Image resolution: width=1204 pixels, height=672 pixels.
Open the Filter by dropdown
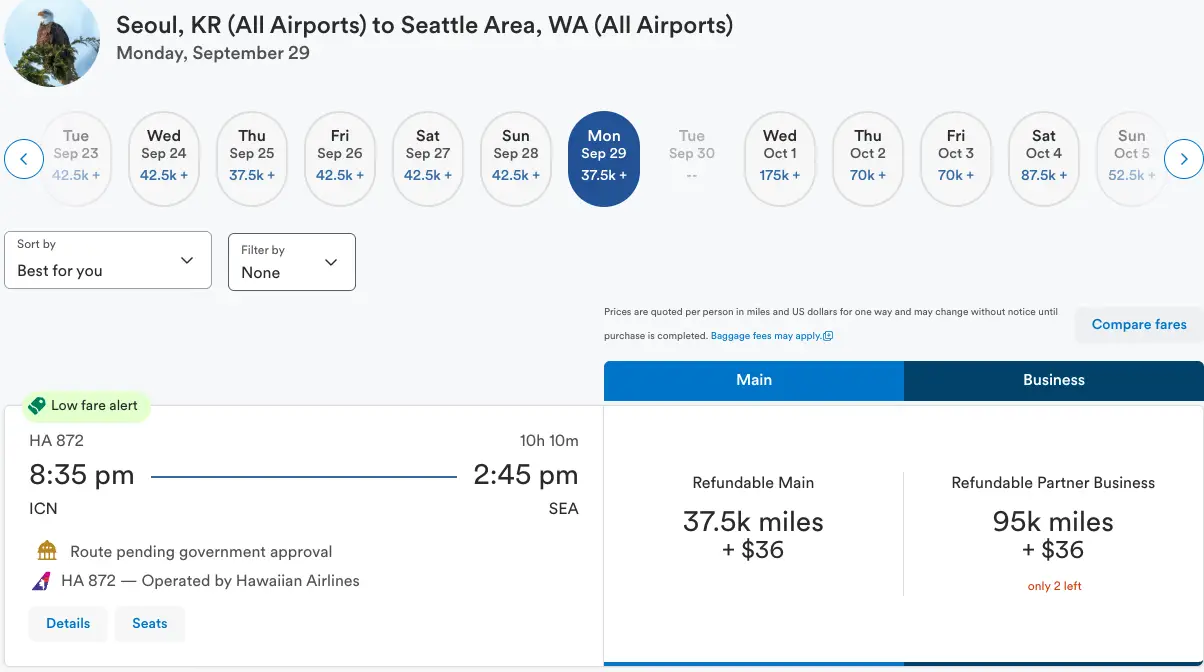coord(292,262)
